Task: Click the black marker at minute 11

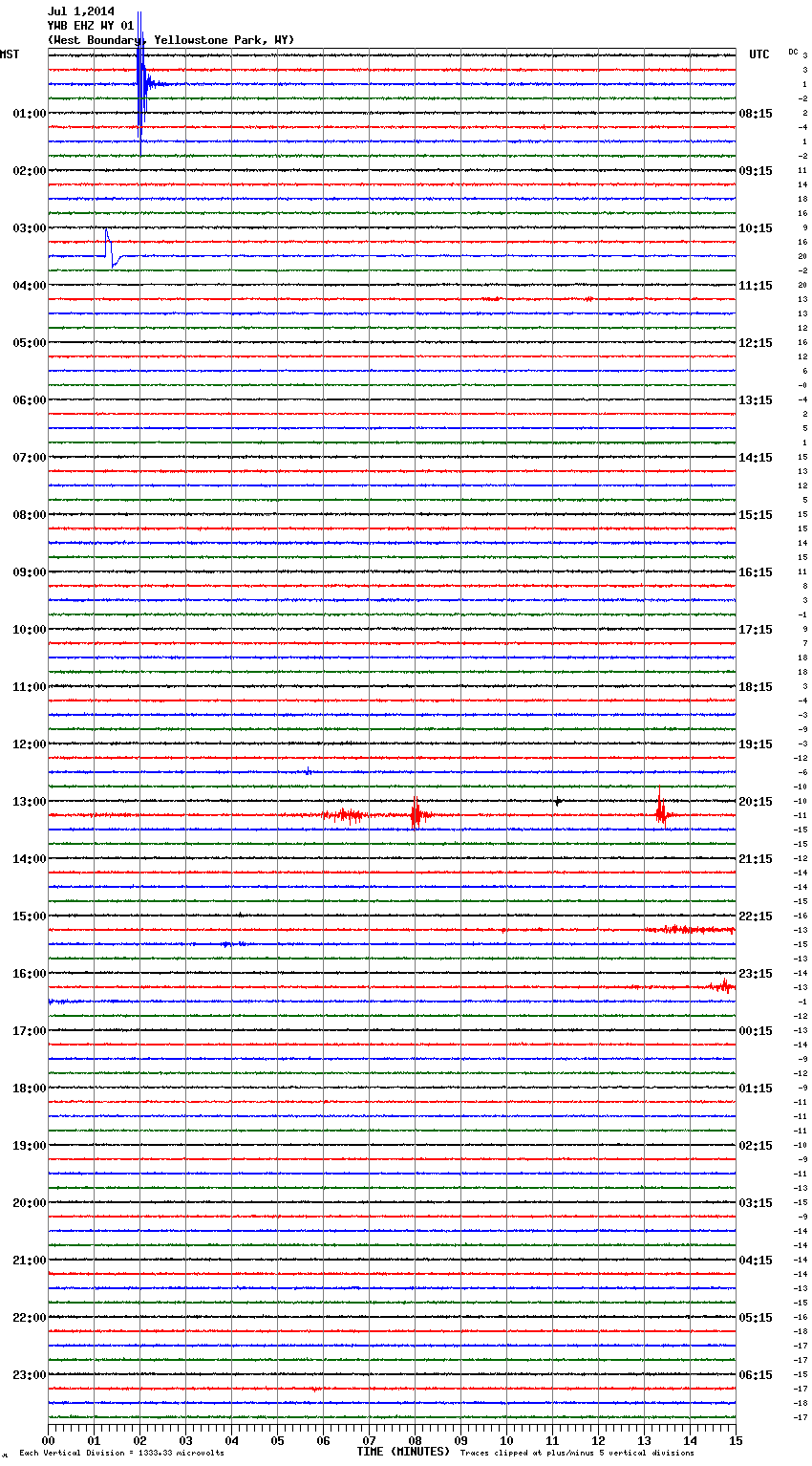Action: coord(558,801)
